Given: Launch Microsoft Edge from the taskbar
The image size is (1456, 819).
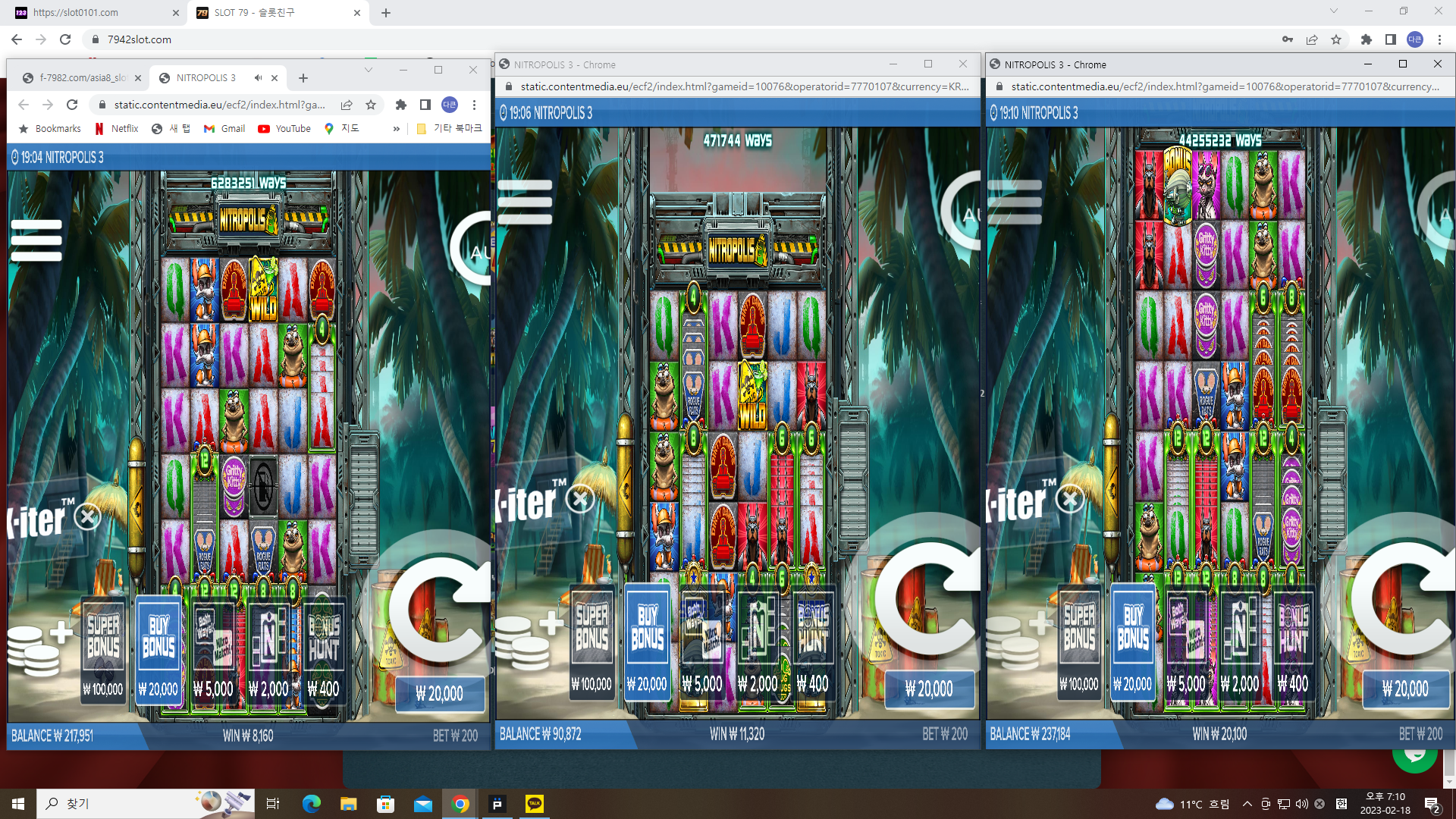Looking at the screenshot, I should click(311, 804).
